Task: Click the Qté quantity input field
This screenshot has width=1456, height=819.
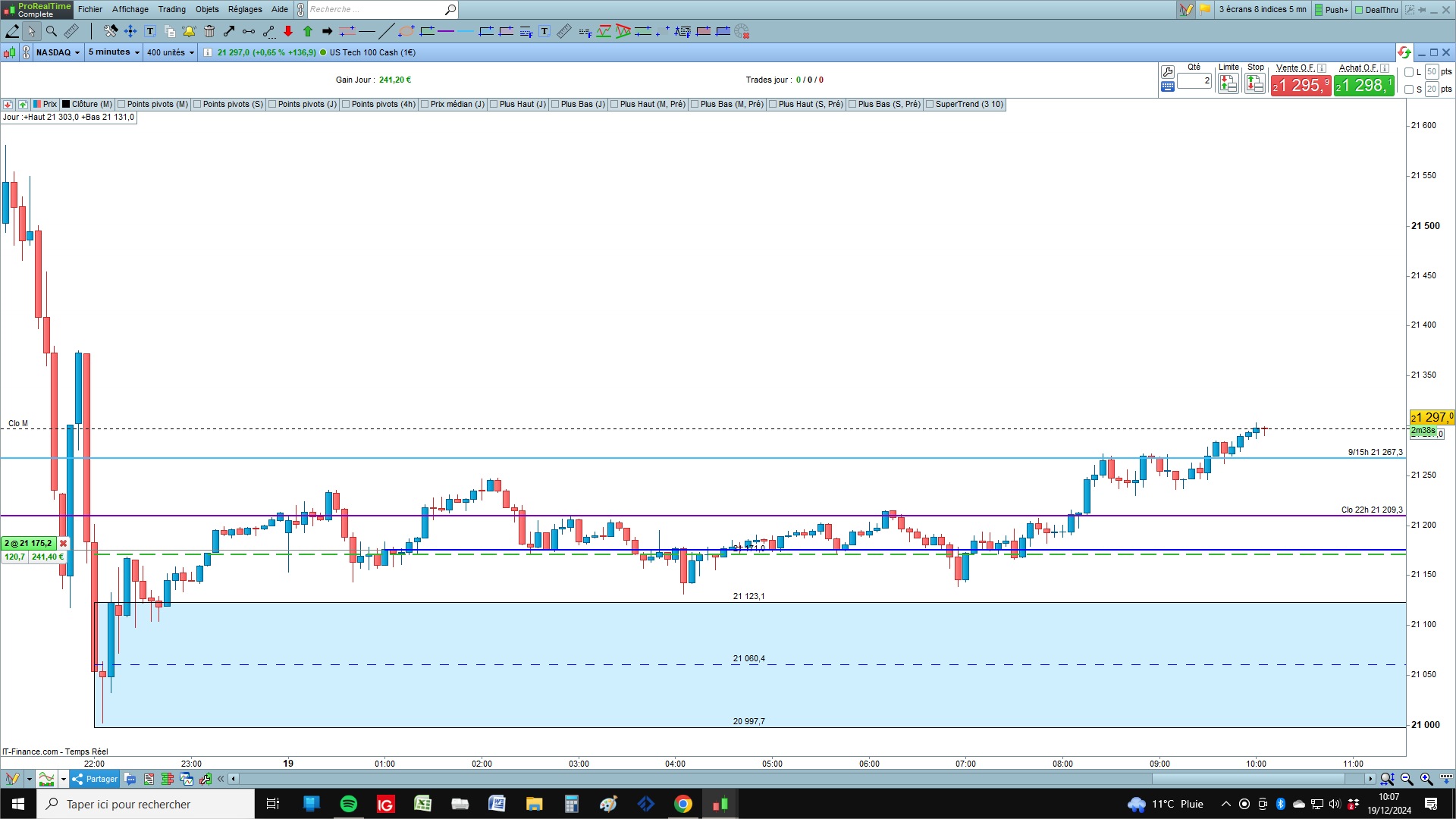Action: point(1194,80)
